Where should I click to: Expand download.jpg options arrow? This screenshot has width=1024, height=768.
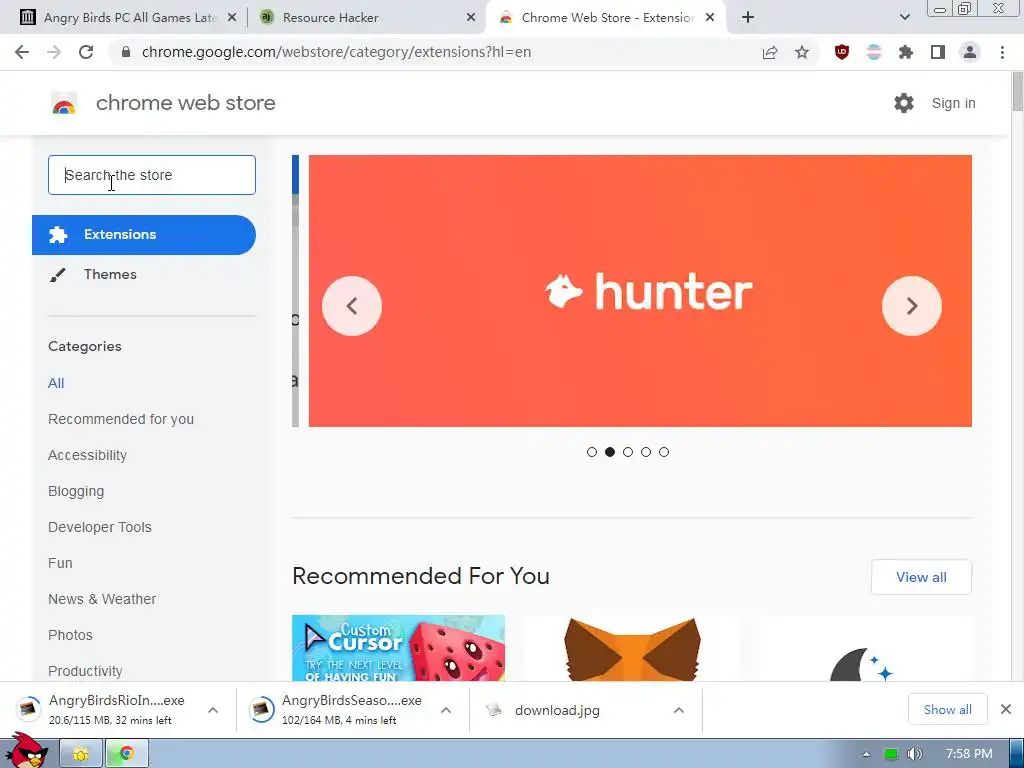tap(679, 710)
